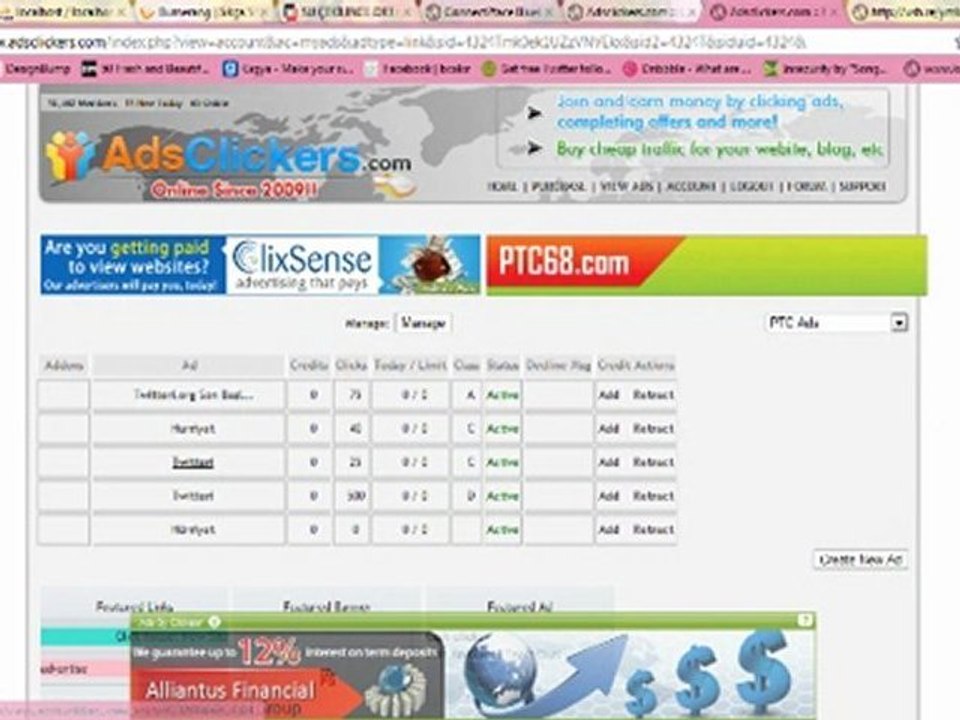Viewport: 960px width, 720px height.
Task: Open the Insecurity bookmark
Action: [825, 69]
